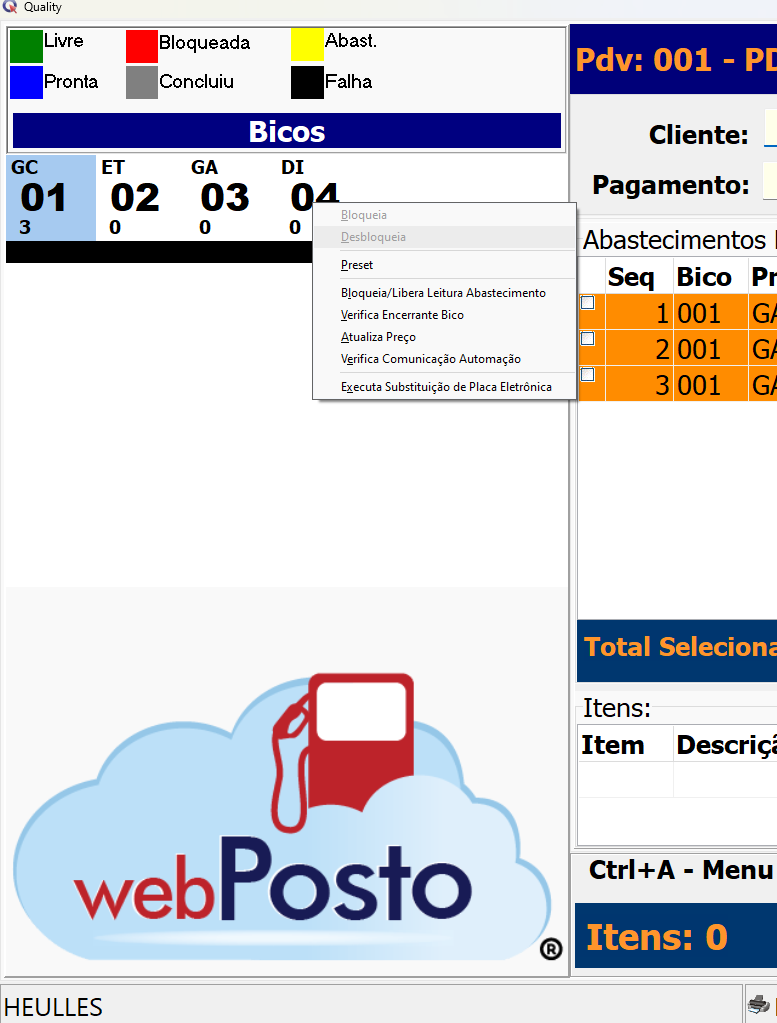This screenshot has height=1023, width=777.
Task: Click Bico 001 cell in Seq 2 row
Action: (710, 348)
